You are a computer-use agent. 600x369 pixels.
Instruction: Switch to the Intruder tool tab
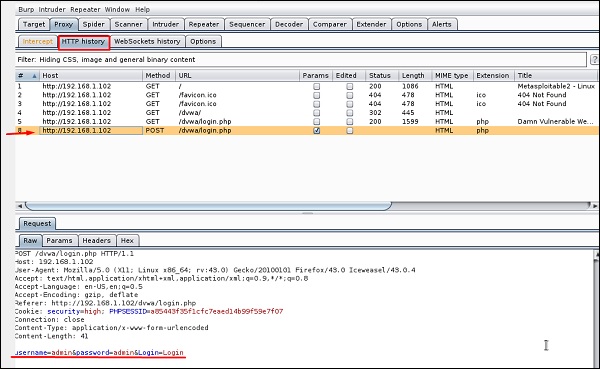point(165,24)
